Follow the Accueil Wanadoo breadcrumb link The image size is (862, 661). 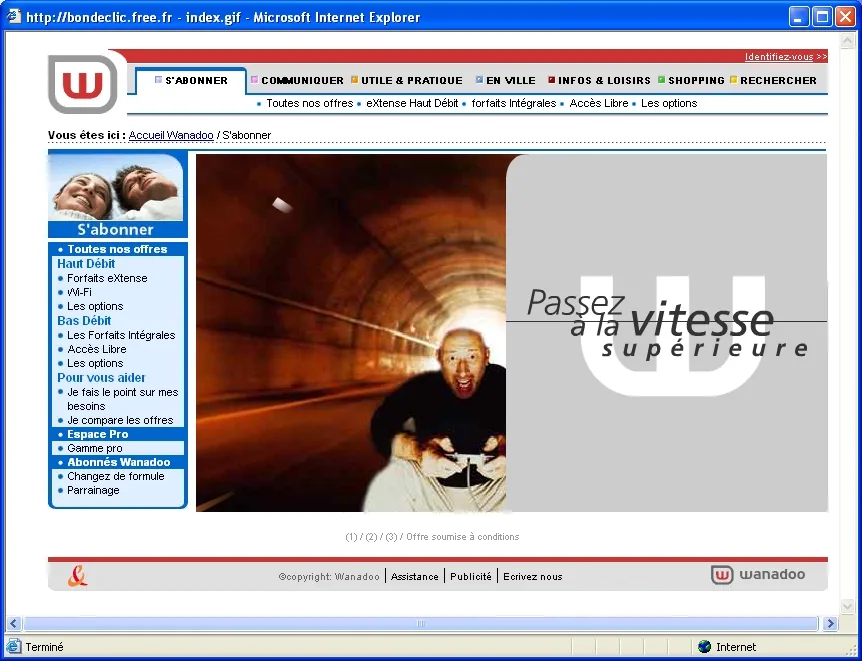171,135
